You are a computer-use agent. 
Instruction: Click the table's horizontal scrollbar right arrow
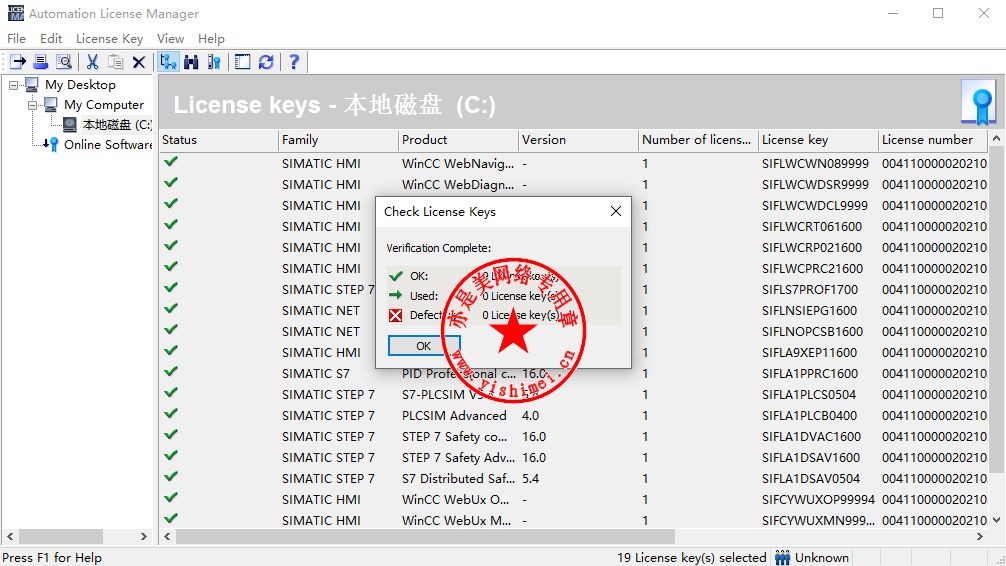[x=980, y=536]
